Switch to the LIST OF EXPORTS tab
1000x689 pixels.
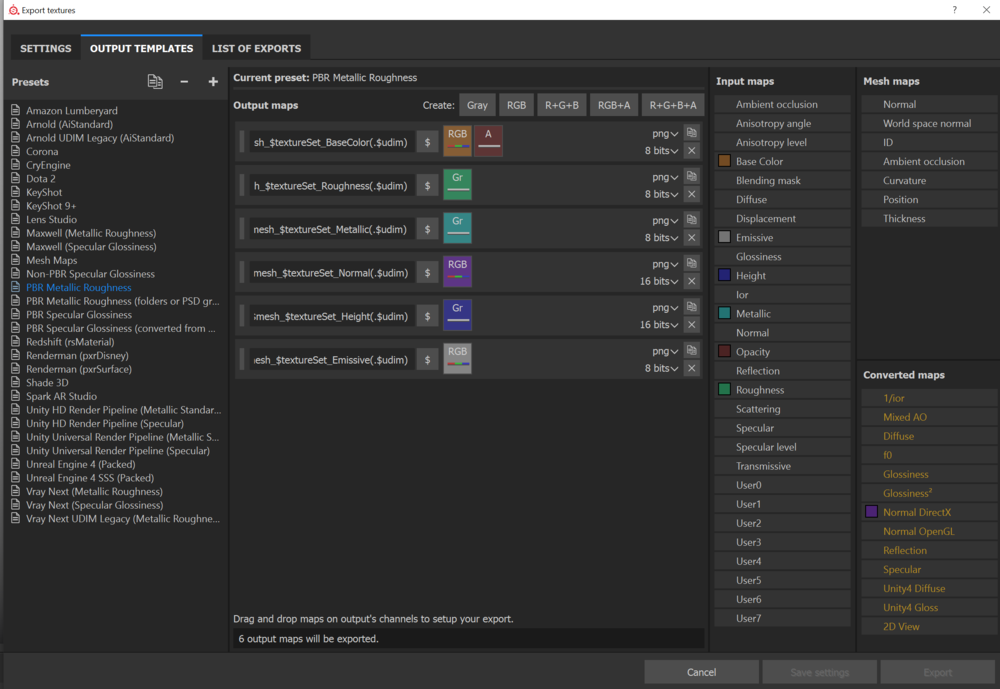point(256,47)
